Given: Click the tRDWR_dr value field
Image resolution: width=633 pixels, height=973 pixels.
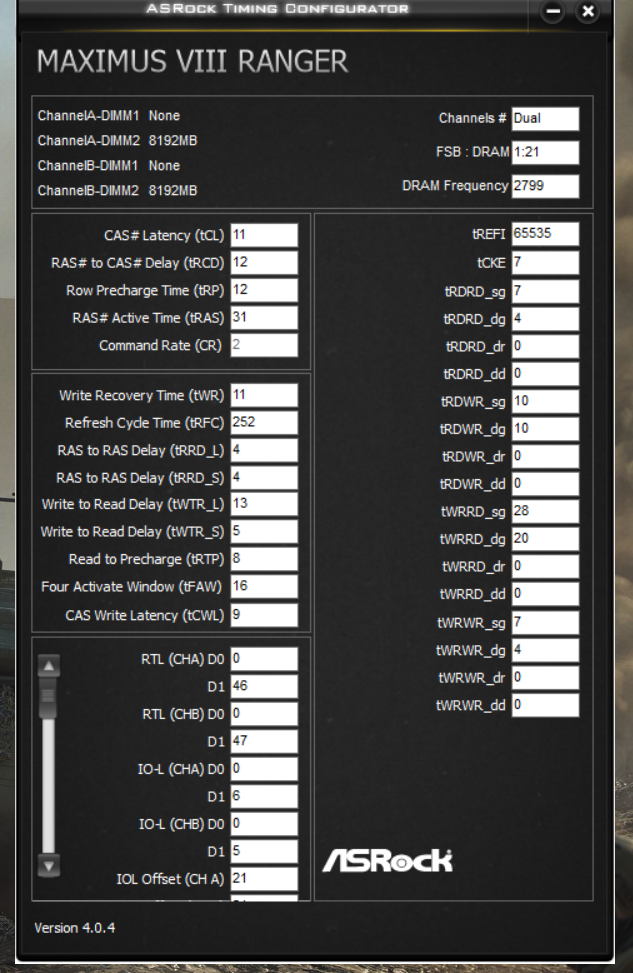Looking at the screenshot, I should coord(545,456).
